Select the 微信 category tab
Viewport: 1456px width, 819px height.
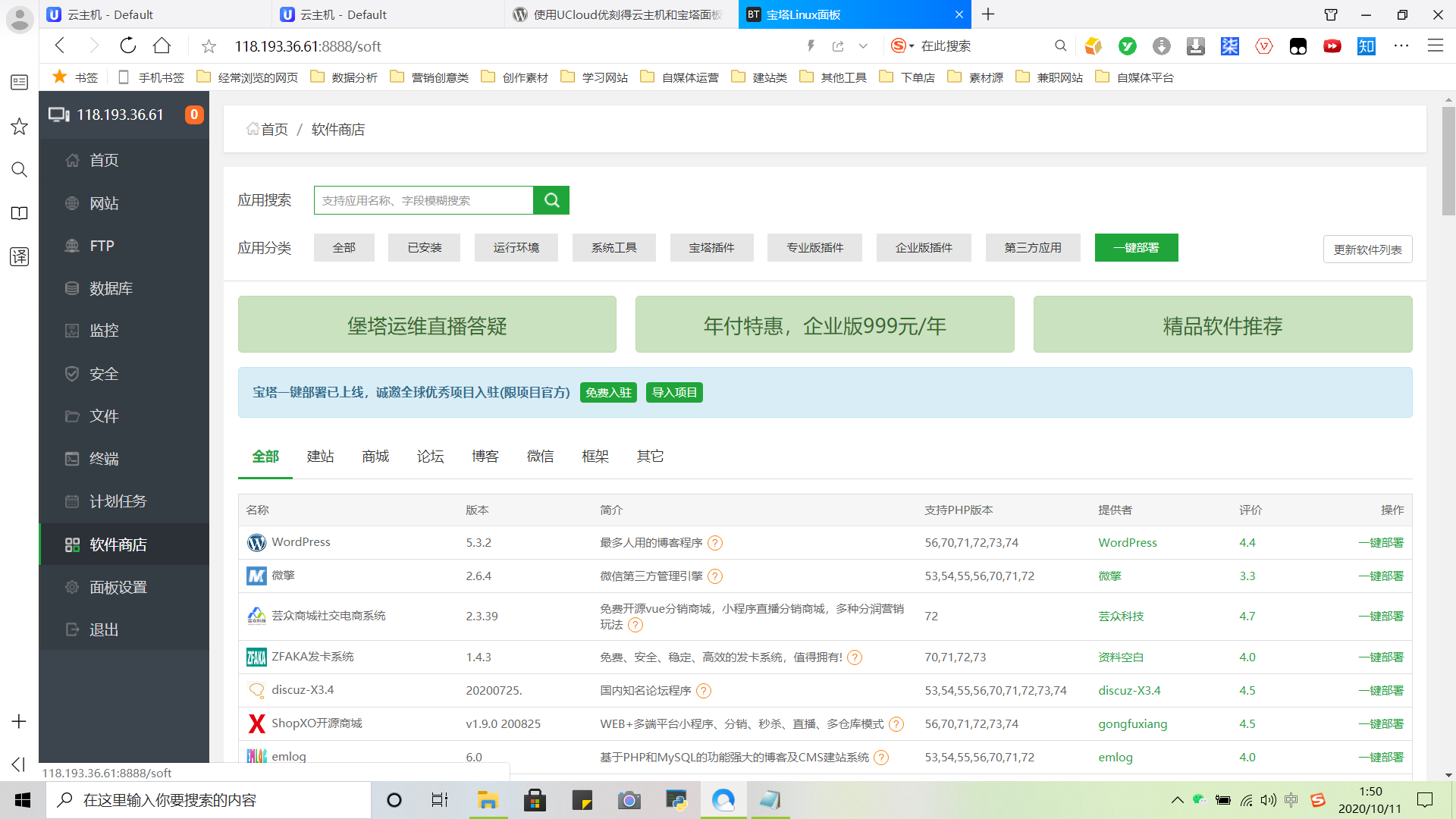pos(540,457)
